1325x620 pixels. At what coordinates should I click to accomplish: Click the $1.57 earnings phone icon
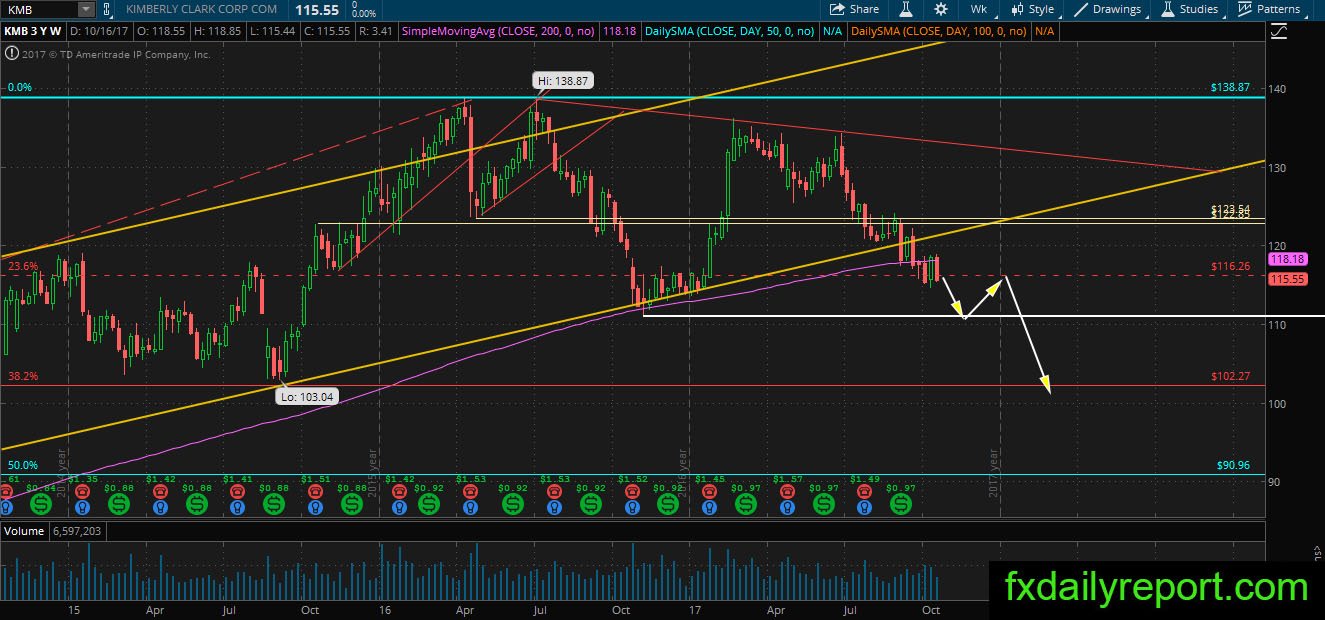pyautogui.click(x=787, y=491)
